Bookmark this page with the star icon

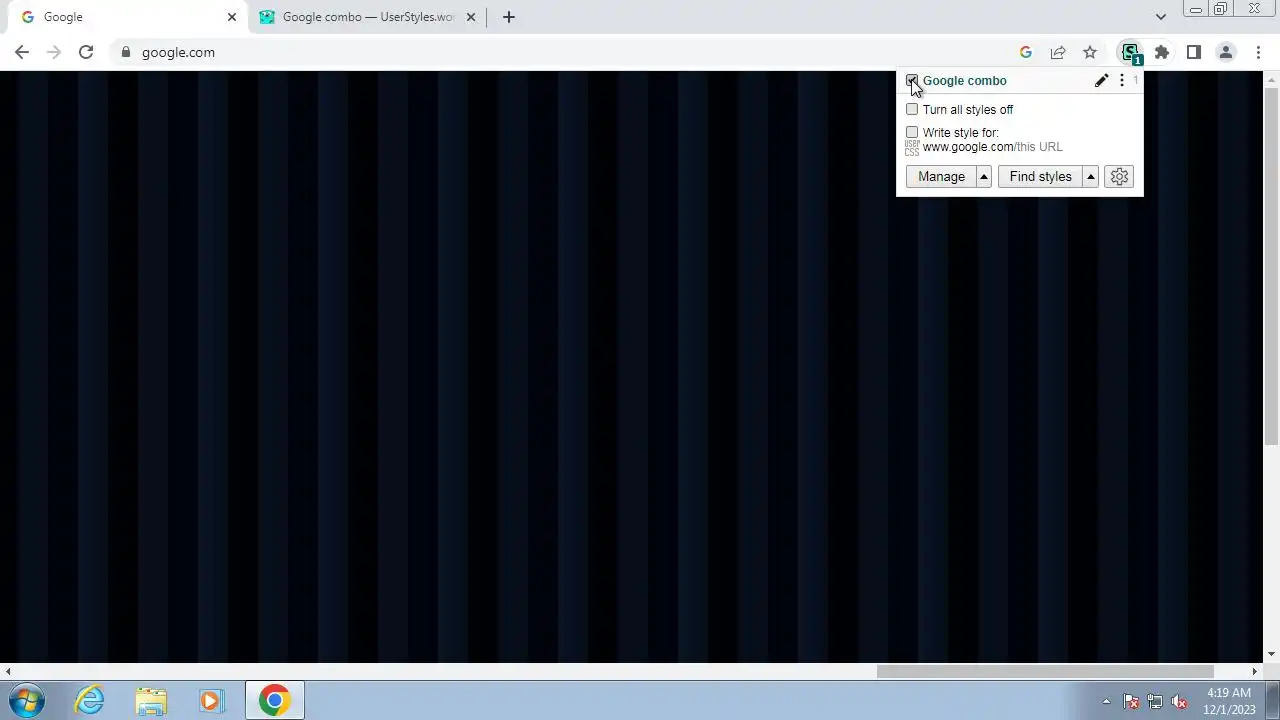(x=1090, y=52)
